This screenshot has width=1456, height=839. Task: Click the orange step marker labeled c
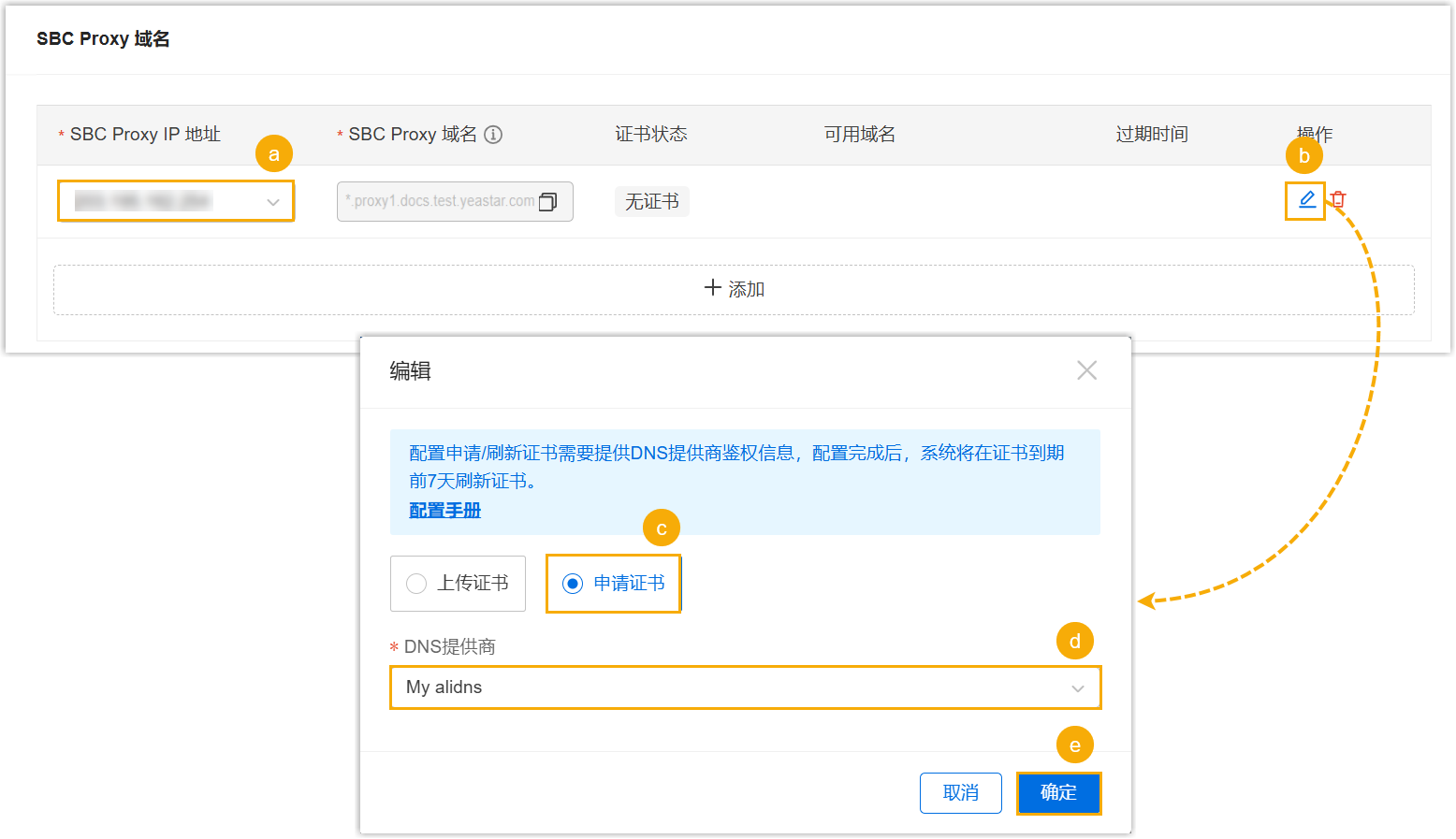[661, 528]
